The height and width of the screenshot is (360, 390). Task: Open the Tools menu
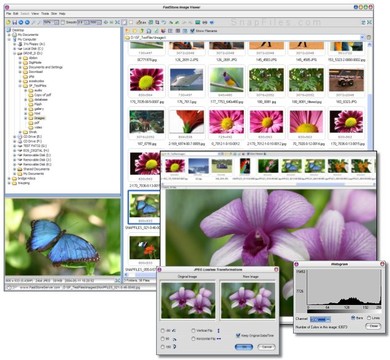pos(45,14)
